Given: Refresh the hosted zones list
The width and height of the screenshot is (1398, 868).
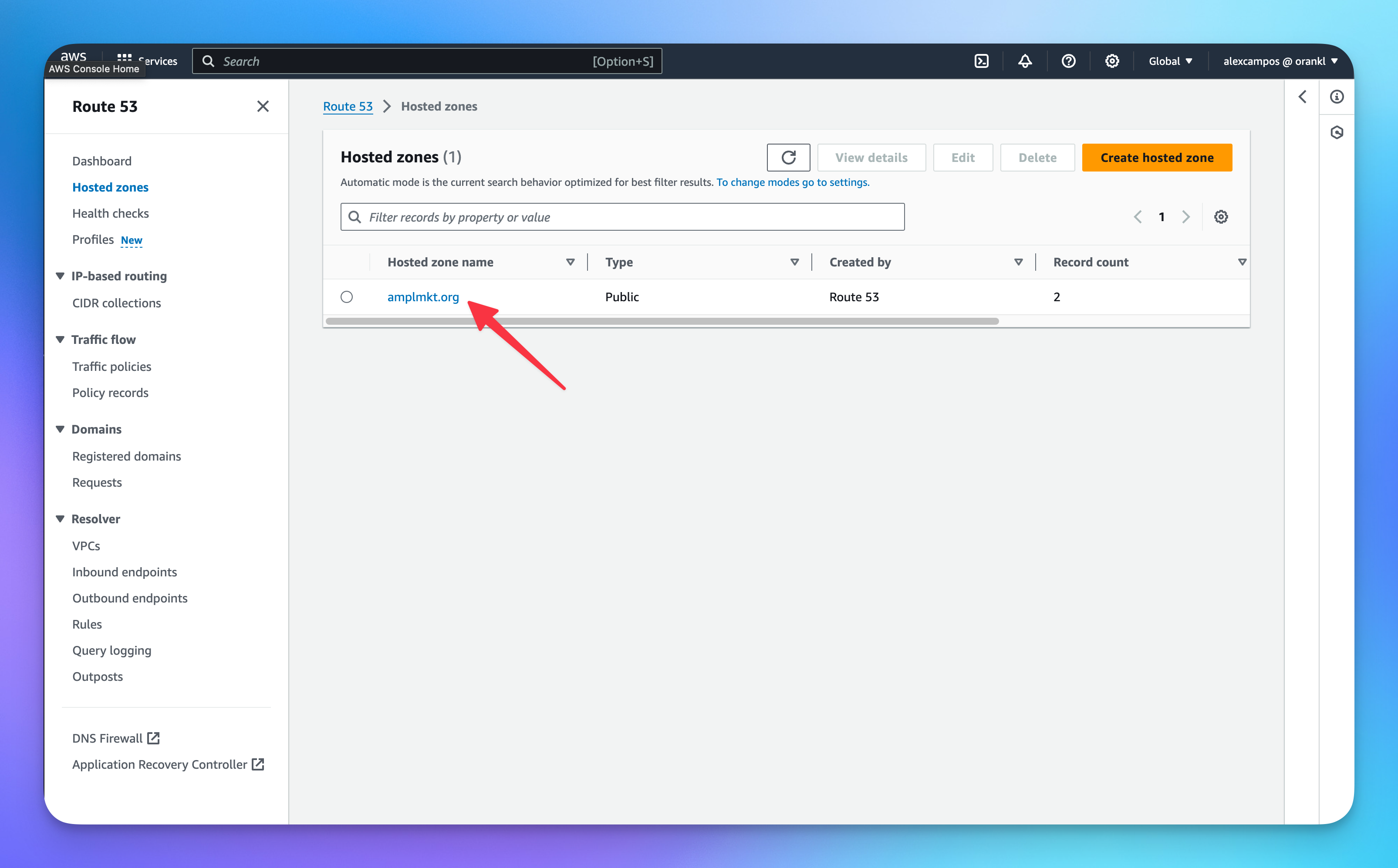Looking at the screenshot, I should coord(788,157).
